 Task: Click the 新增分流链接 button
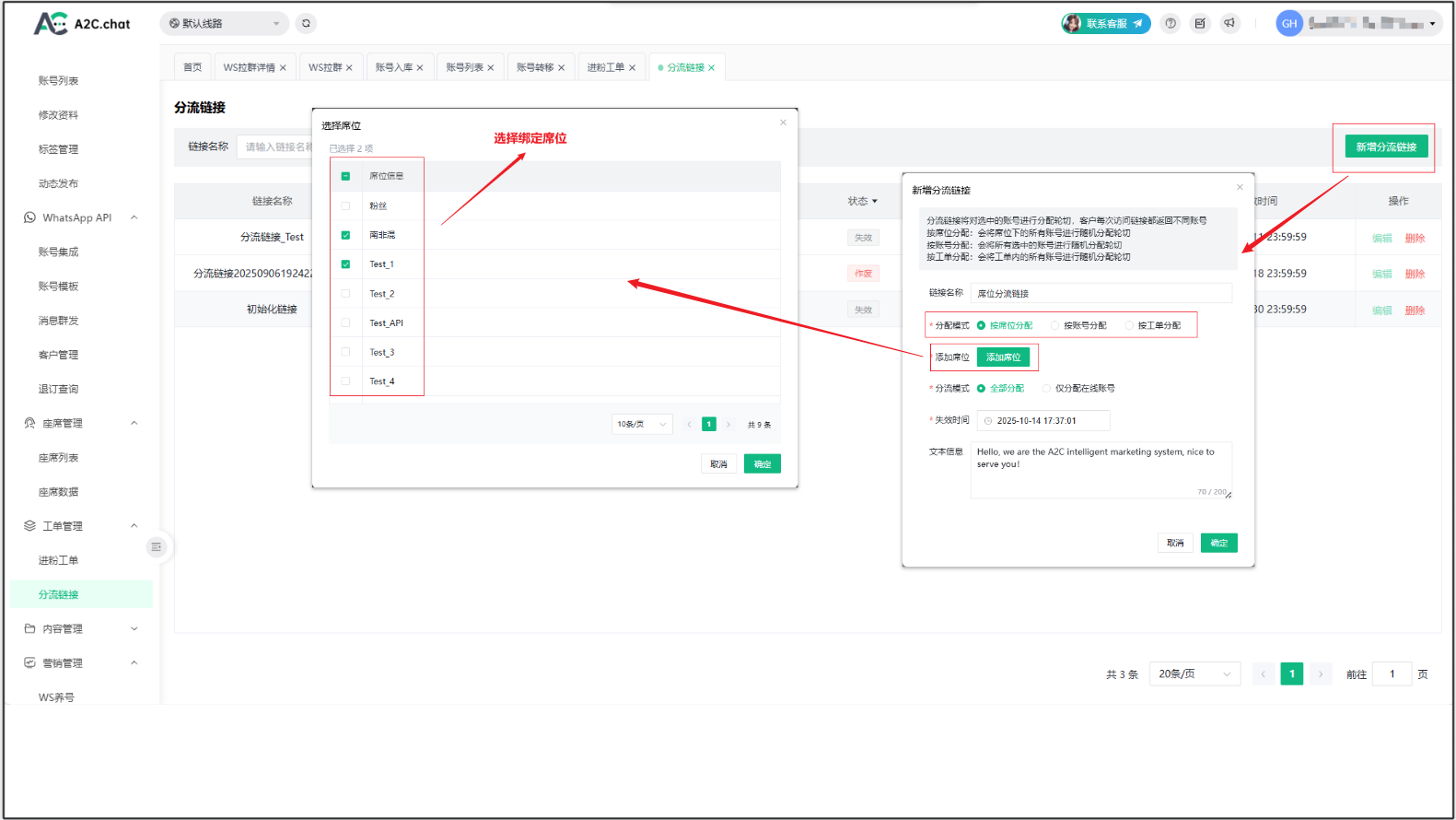[1385, 146]
